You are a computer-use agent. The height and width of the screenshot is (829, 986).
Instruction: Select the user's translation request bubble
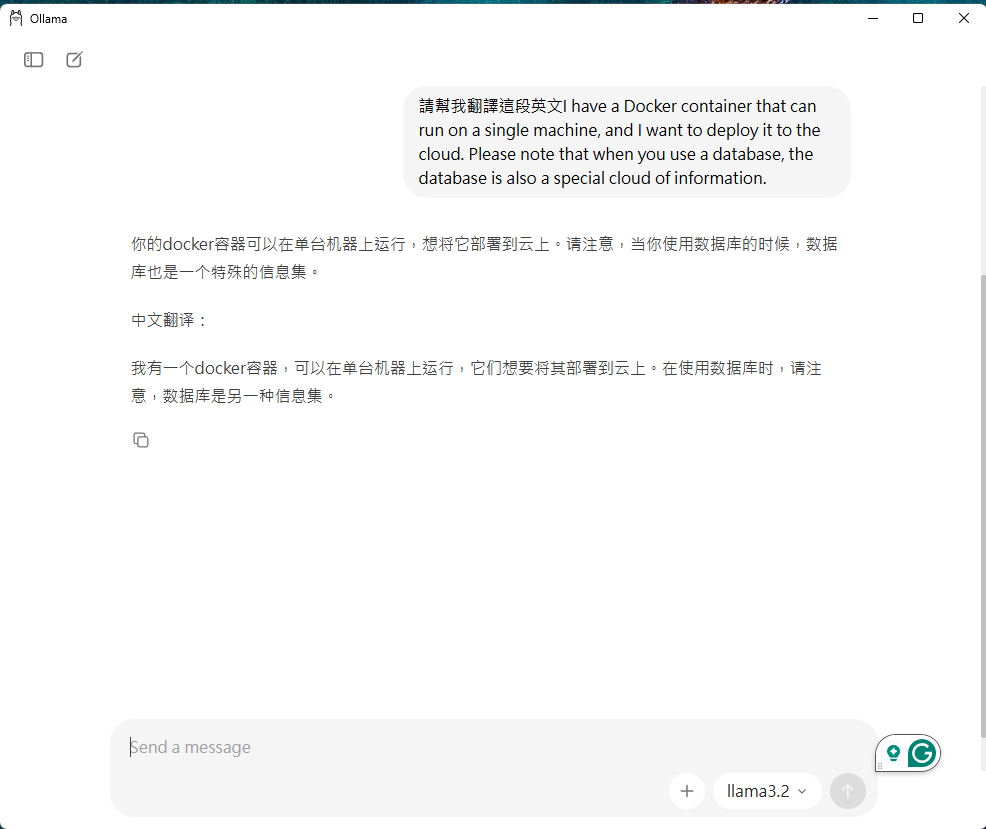627,141
